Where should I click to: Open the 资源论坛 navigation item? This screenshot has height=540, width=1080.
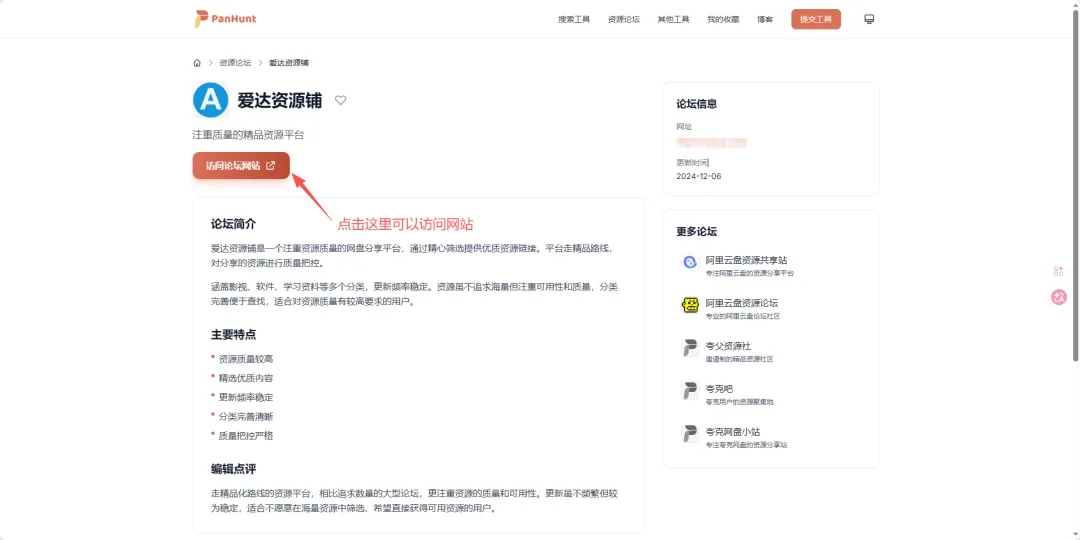tap(623, 19)
